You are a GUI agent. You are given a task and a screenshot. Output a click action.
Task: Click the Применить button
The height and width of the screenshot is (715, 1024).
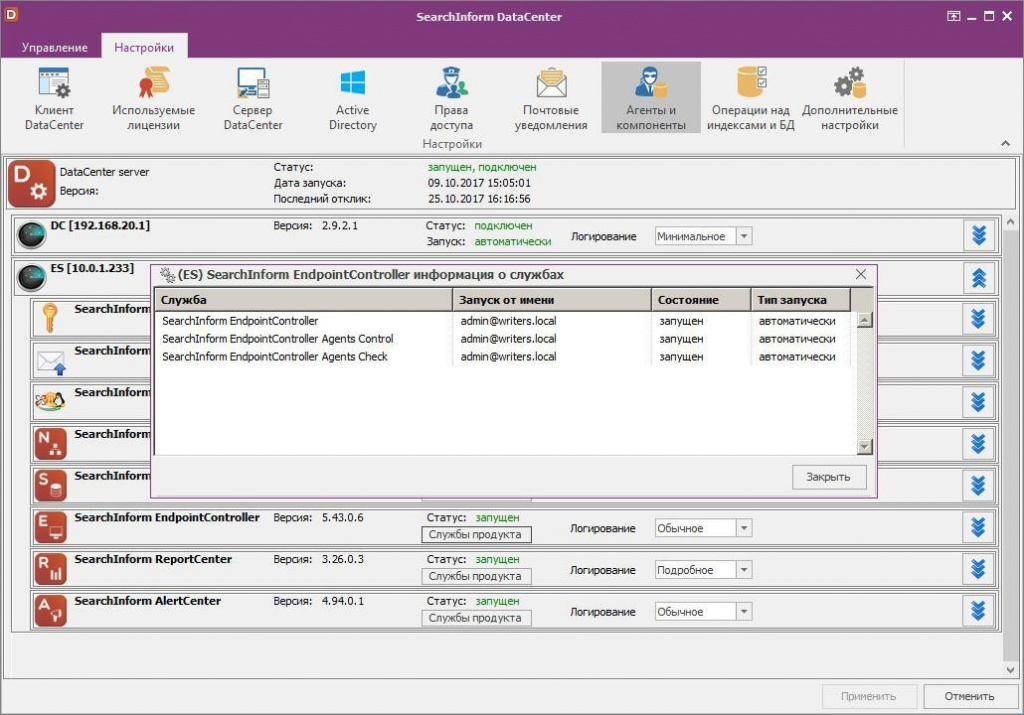pyautogui.click(x=869, y=697)
